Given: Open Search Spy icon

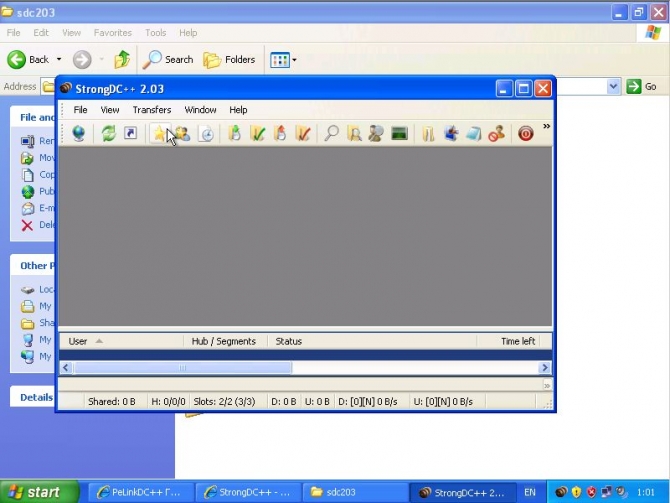Looking at the screenshot, I should pyautogui.click(x=376, y=134).
